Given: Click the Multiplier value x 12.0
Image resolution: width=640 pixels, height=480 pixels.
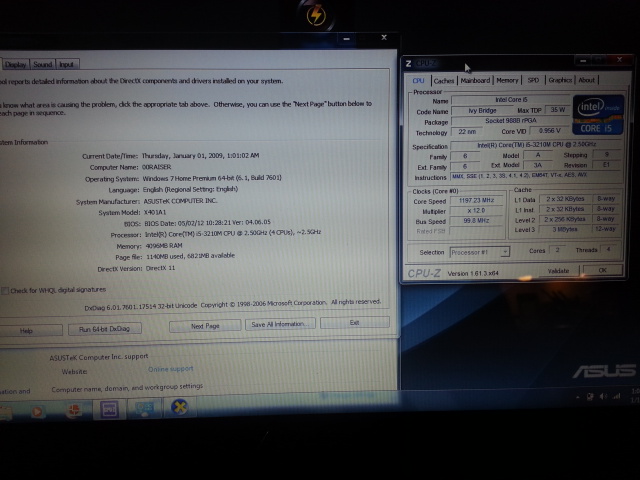Looking at the screenshot, I should [x=476, y=211].
